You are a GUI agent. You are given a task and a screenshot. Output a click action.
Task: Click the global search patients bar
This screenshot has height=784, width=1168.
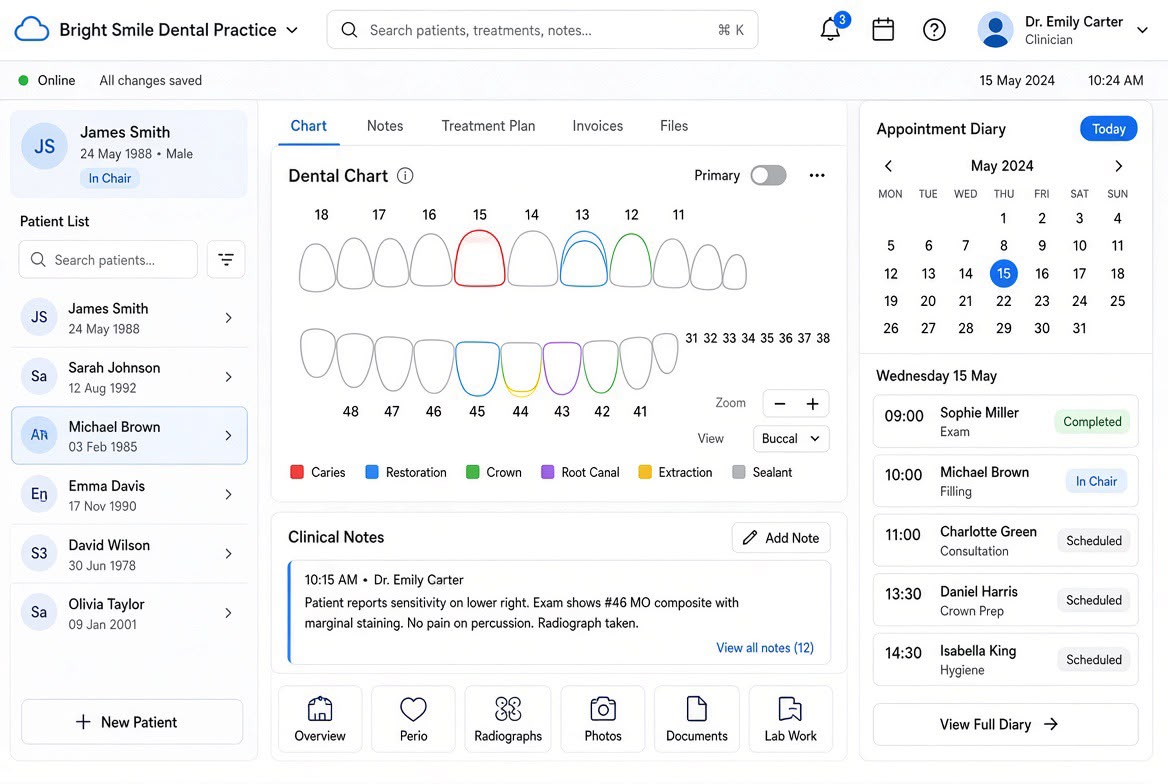click(x=542, y=30)
